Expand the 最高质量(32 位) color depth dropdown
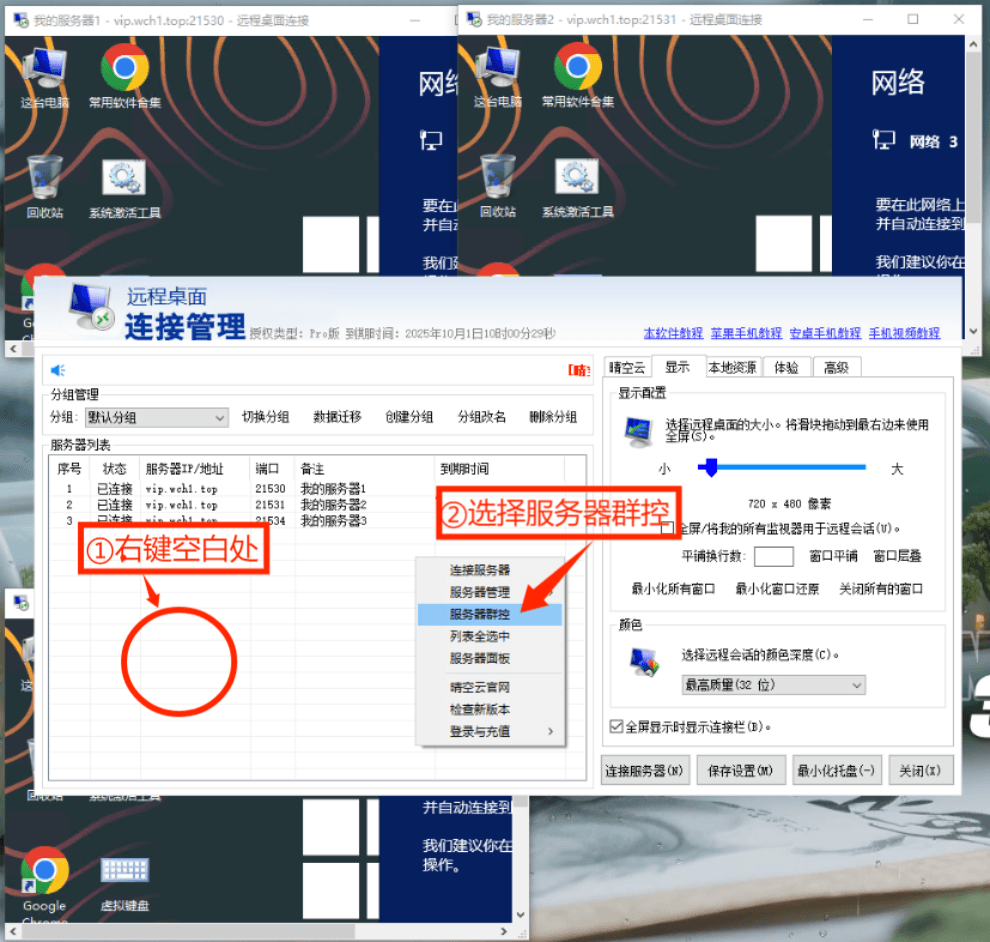 [773, 685]
